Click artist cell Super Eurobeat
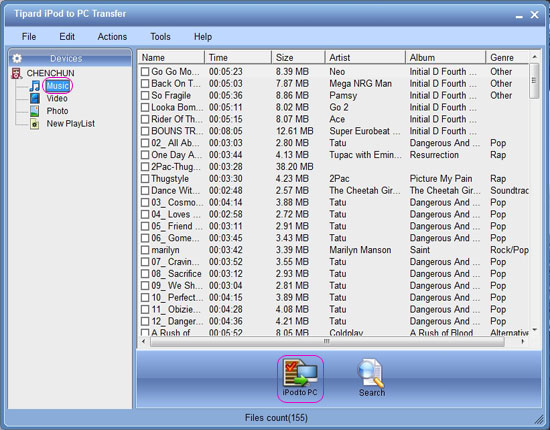Screen dimensions: 550x430 [x=364, y=131]
